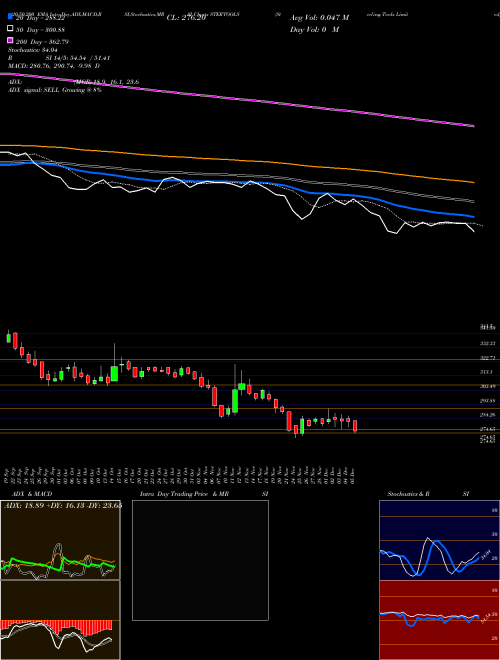Click the 322.71 price axis label

point(487,358)
